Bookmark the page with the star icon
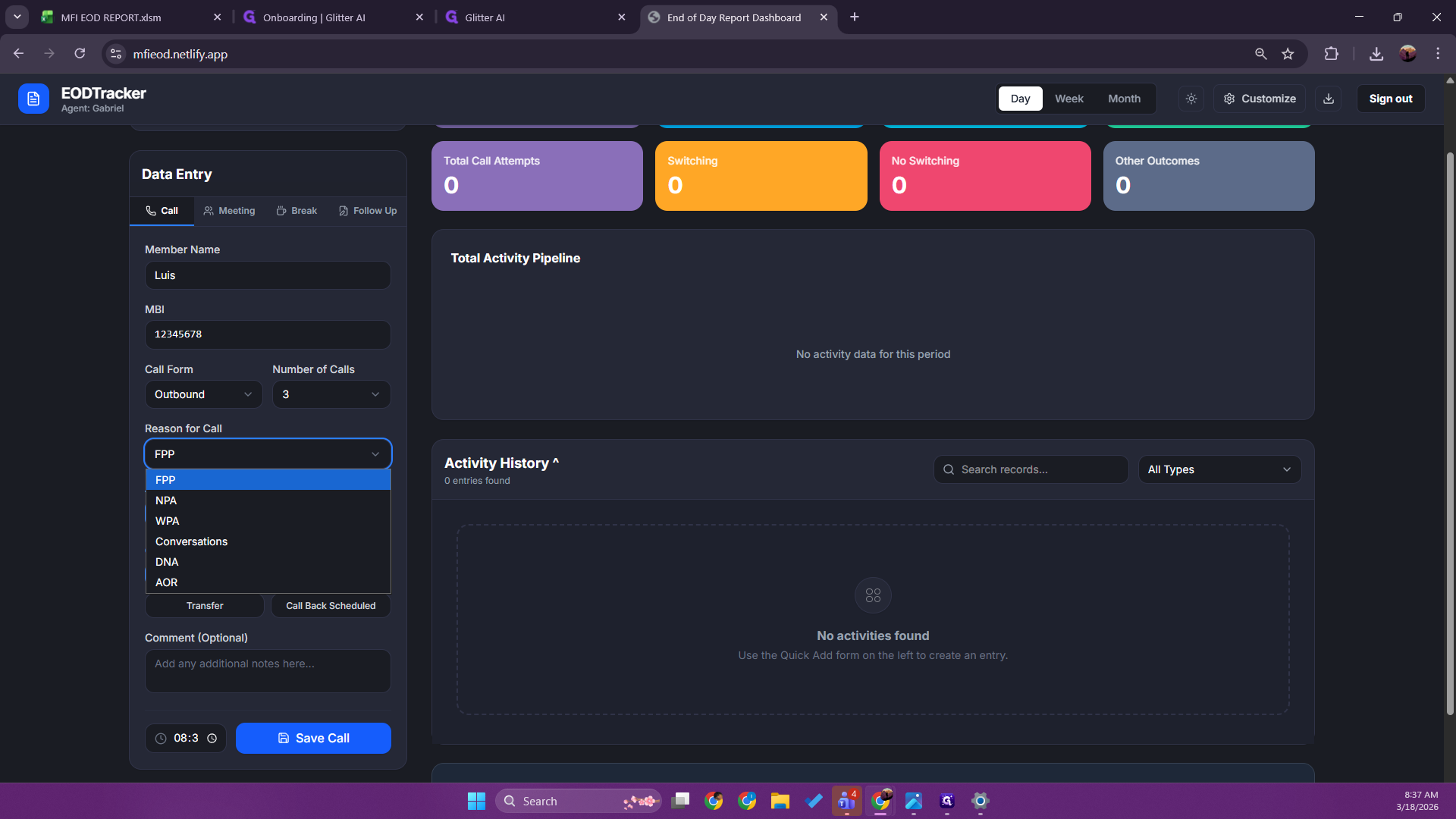This screenshot has height=819, width=1456. (x=1288, y=54)
